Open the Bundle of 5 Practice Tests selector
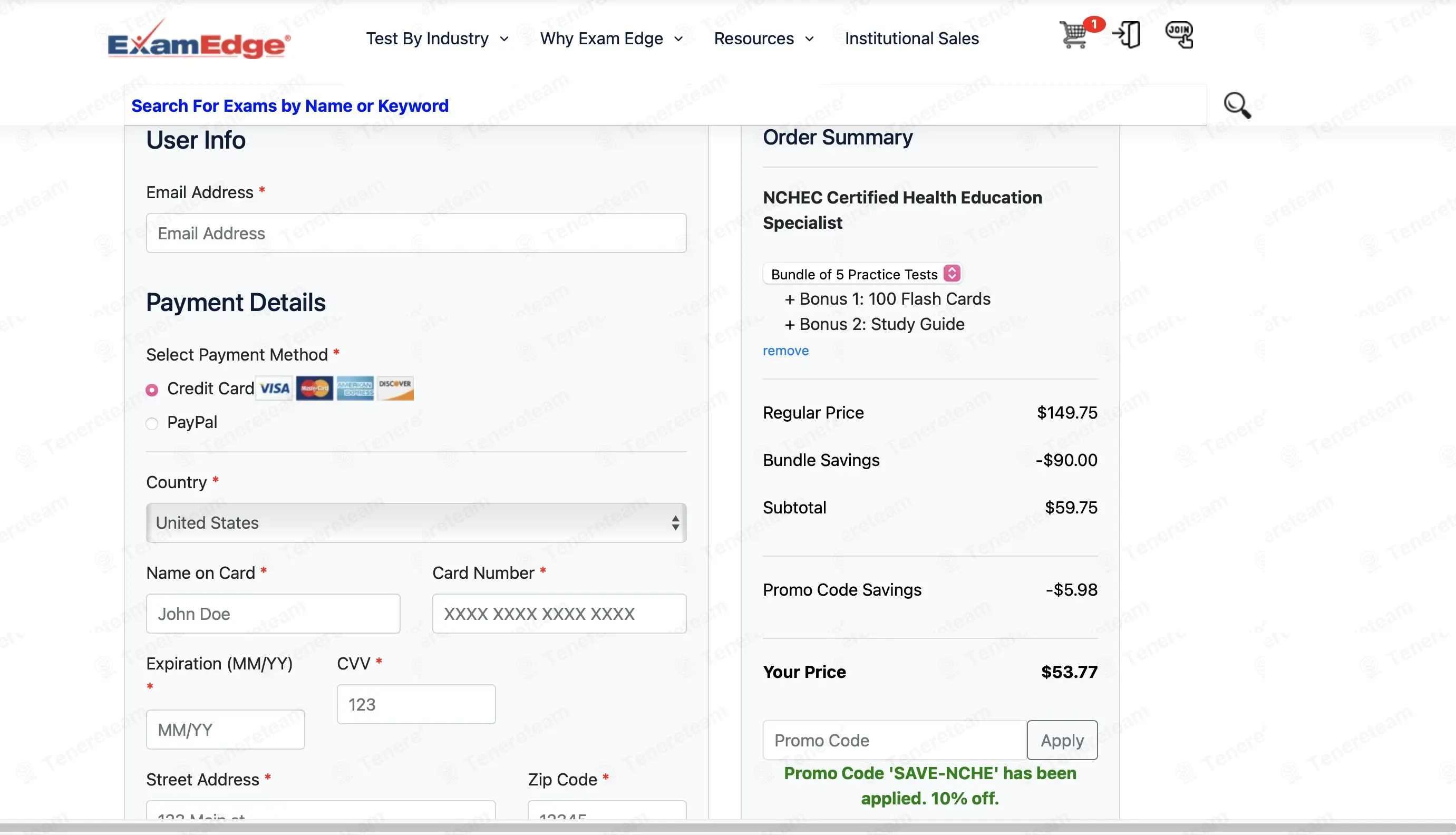 click(x=862, y=274)
